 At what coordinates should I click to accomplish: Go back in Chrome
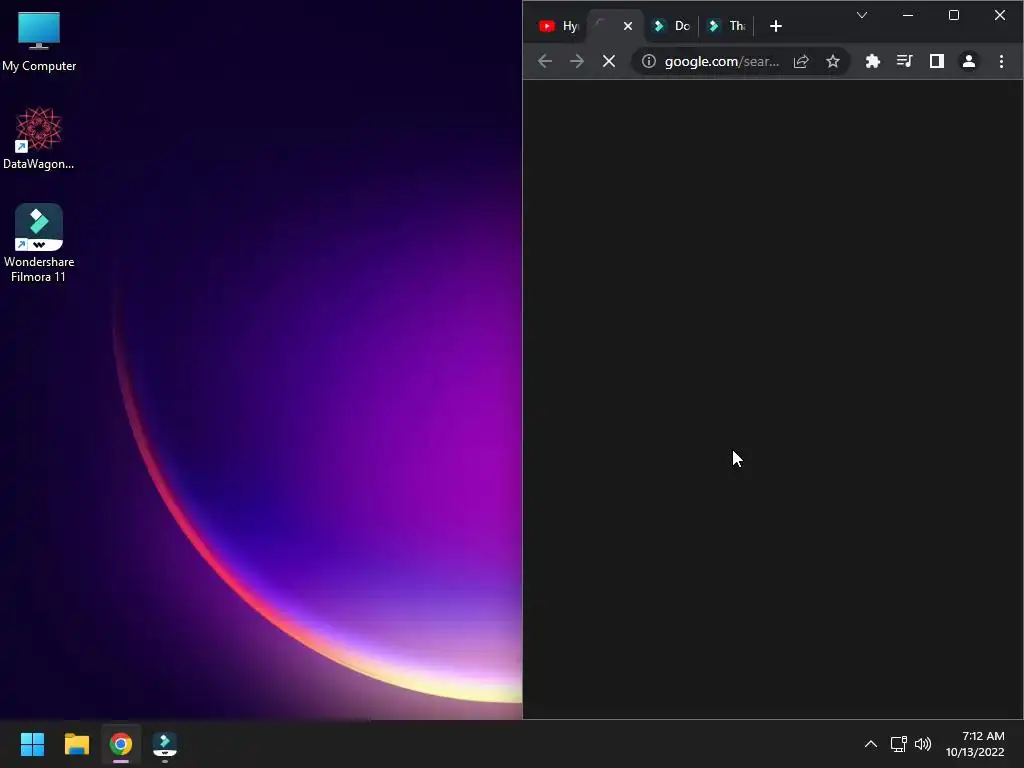[x=545, y=61]
